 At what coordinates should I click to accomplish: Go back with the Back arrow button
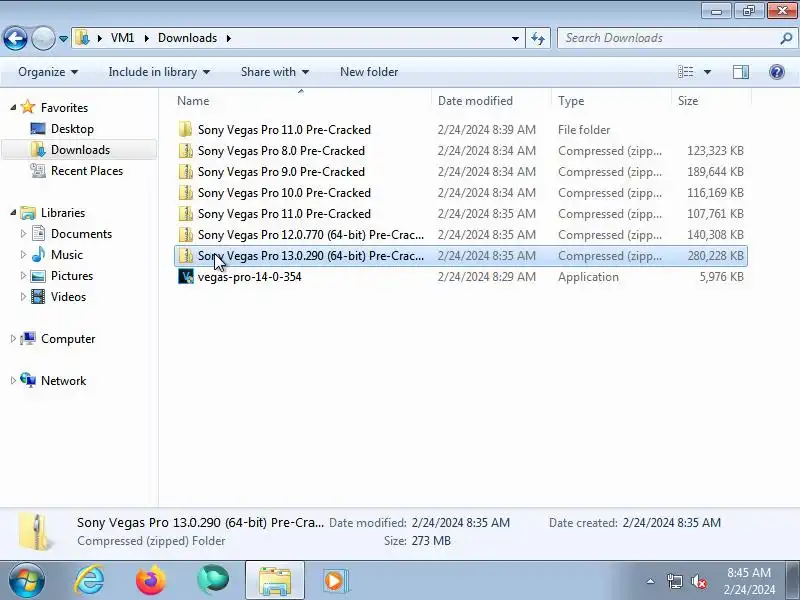click(x=15, y=38)
